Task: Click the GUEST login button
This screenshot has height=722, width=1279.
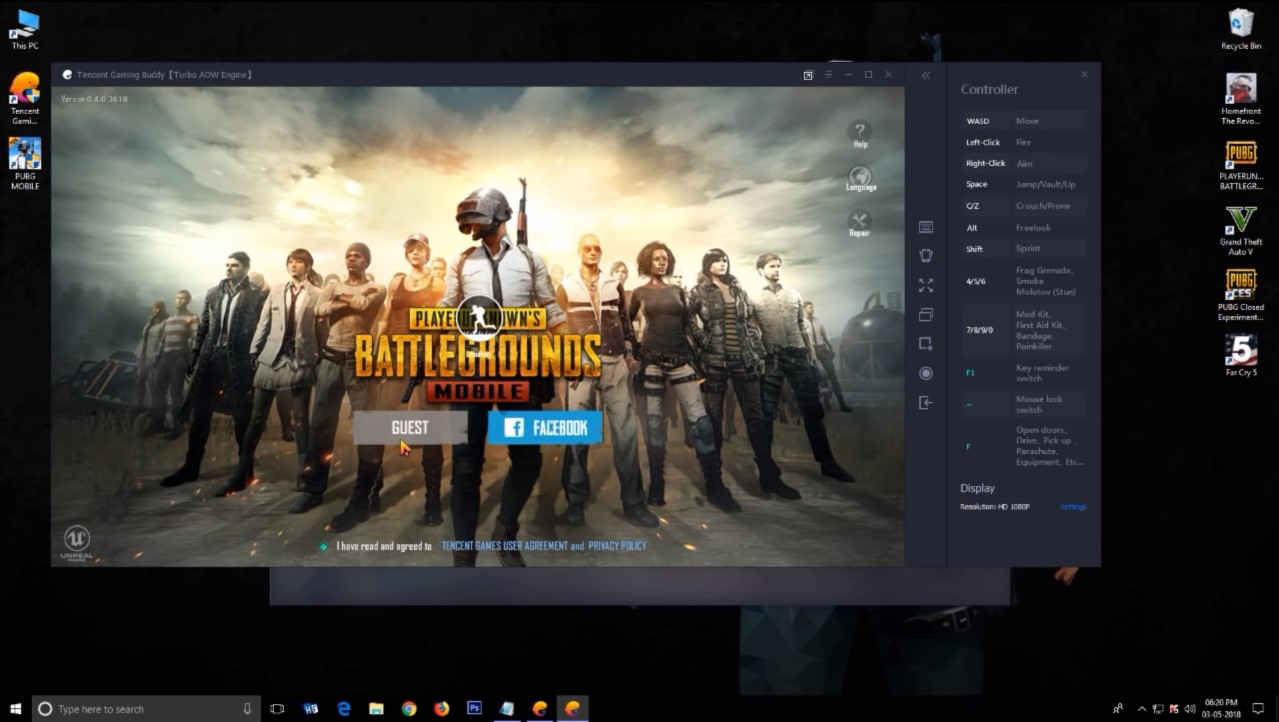Action: click(410, 428)
